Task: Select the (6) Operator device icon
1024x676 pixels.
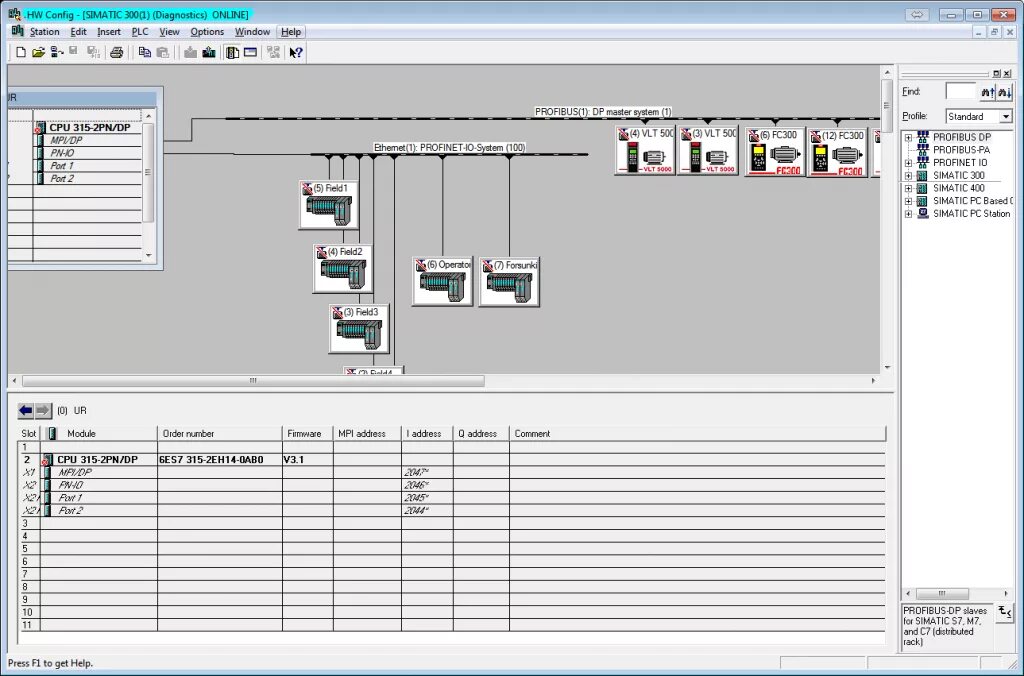Action: coord(442,281)
